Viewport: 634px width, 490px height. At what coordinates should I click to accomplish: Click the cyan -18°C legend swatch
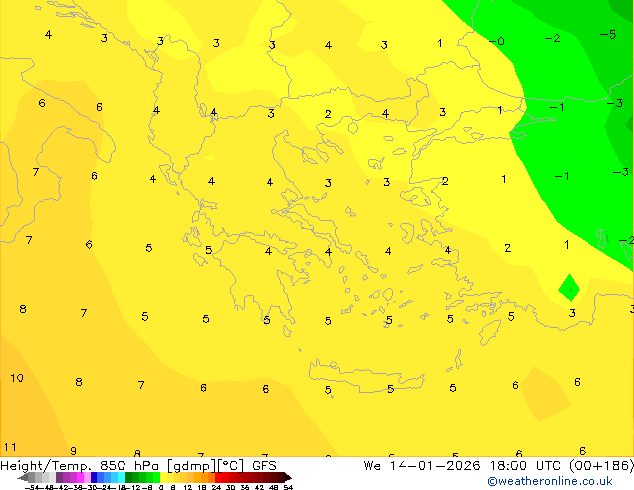click(121, 477)
